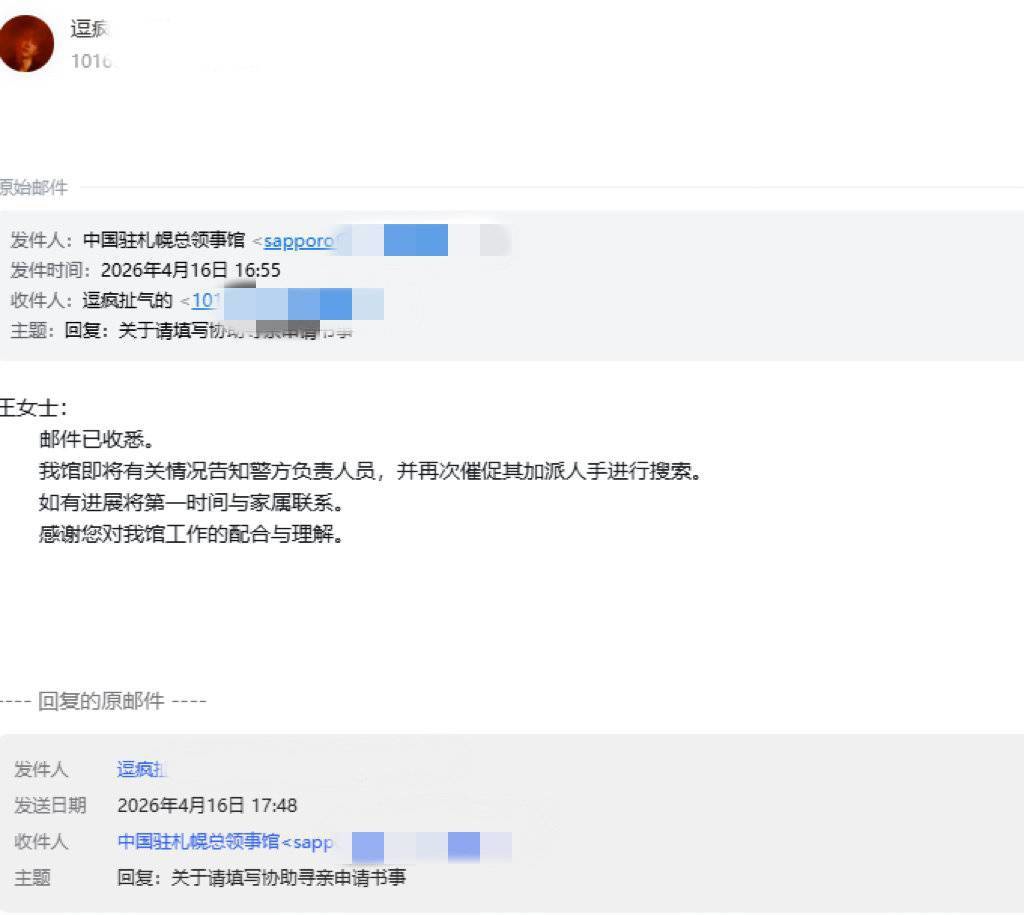Screen dimensions: 1024x915
Task: Select the line 如有进展将第一时间与家属联系
Action: pyautogui.click(x=191, y=502)
